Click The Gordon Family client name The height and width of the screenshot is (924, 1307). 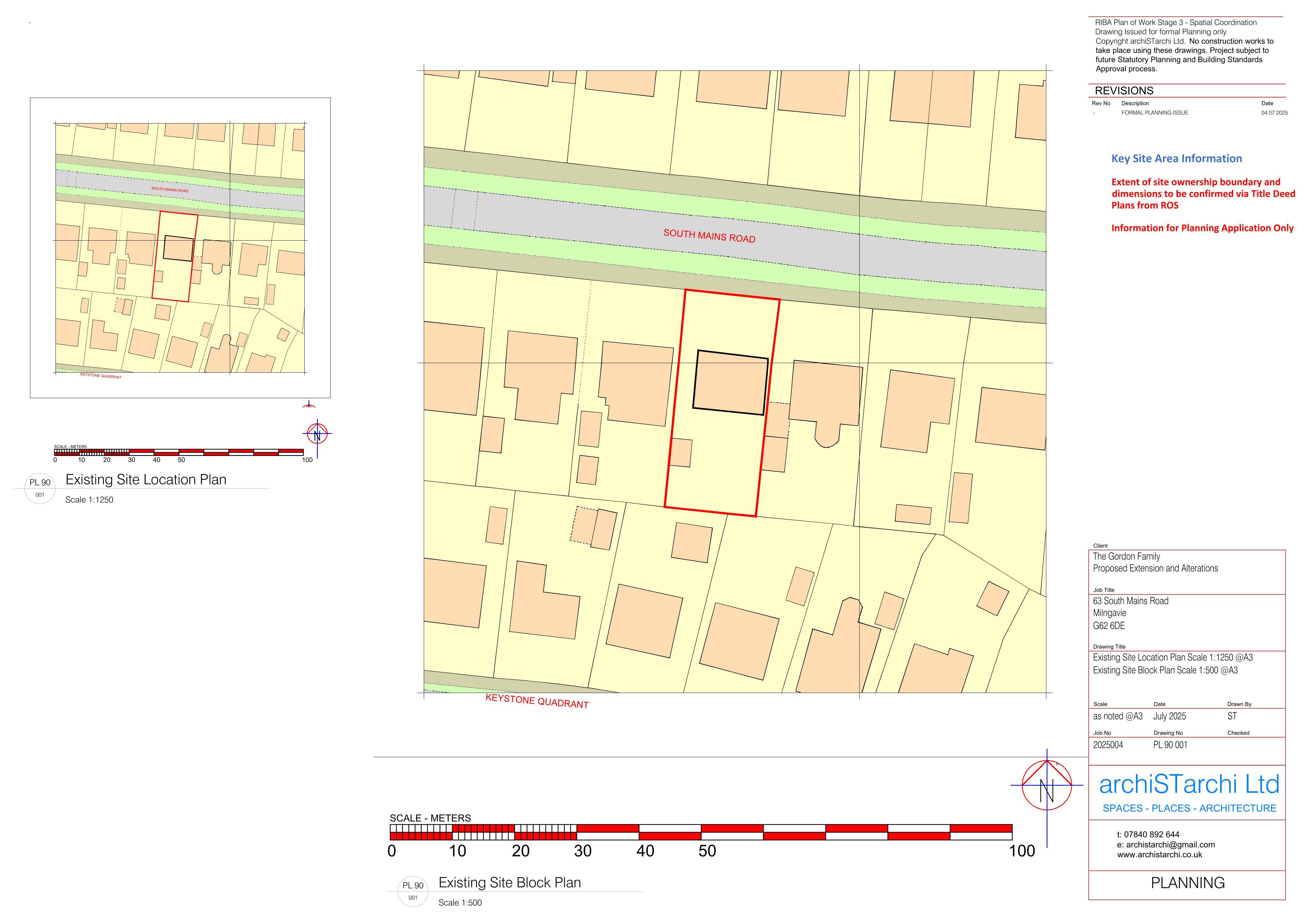(x=1126, y=556)
